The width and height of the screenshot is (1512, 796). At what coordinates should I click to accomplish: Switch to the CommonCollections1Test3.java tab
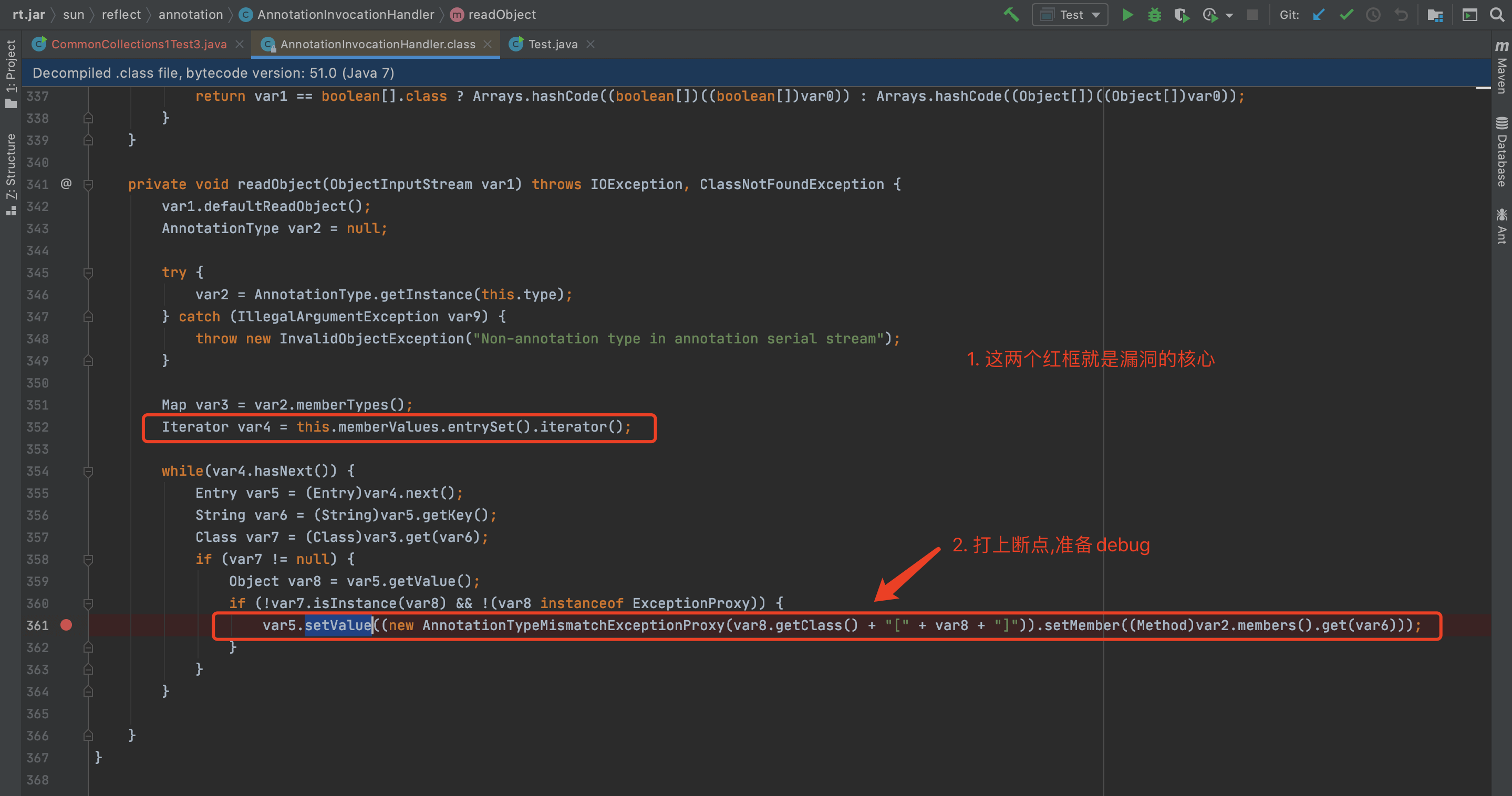(139, 44)
